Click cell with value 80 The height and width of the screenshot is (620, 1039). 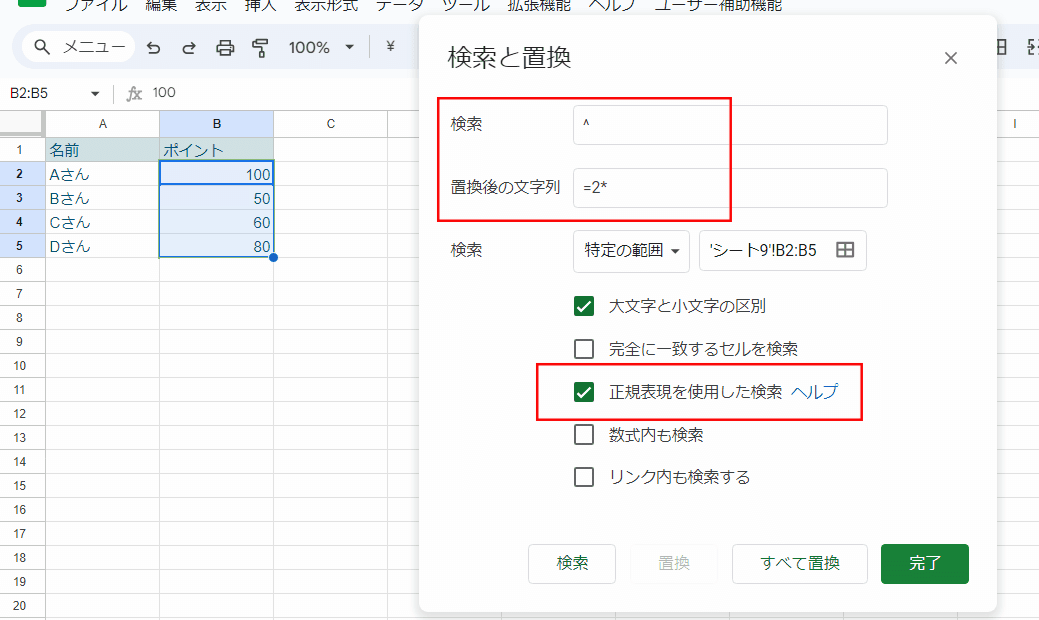coord(217,246)
